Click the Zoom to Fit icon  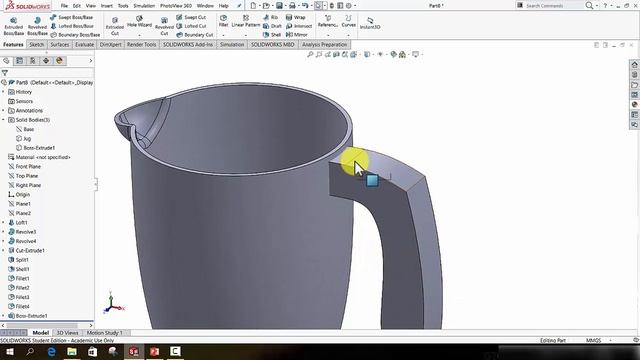tap(310, 54)
